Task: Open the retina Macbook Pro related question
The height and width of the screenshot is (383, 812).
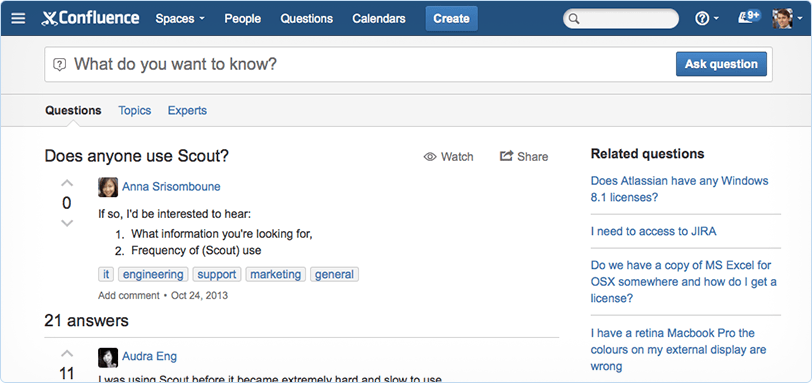Action: (x=678, y=349)
